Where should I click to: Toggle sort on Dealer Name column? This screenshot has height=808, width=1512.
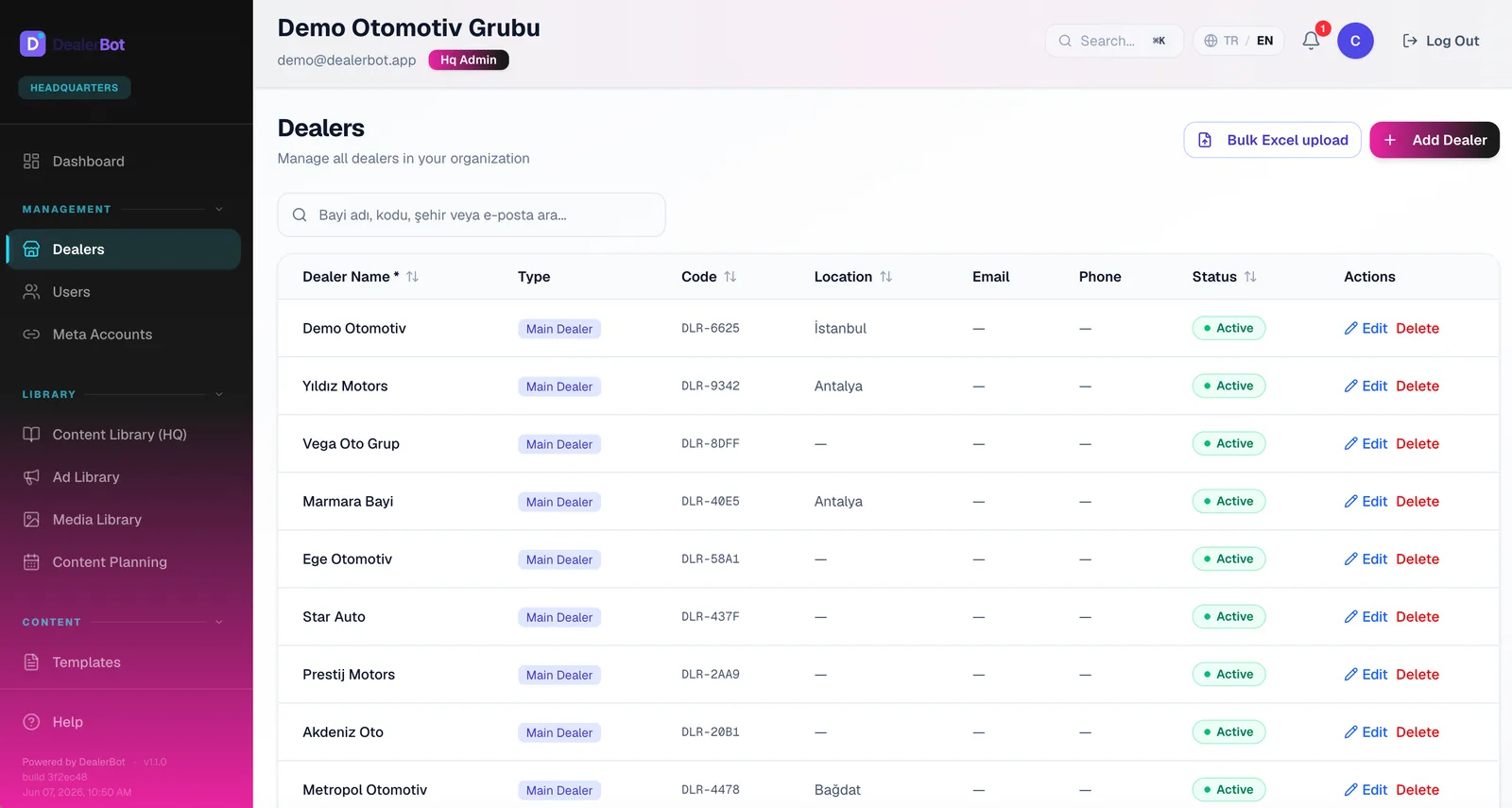[x=412, y=277]
